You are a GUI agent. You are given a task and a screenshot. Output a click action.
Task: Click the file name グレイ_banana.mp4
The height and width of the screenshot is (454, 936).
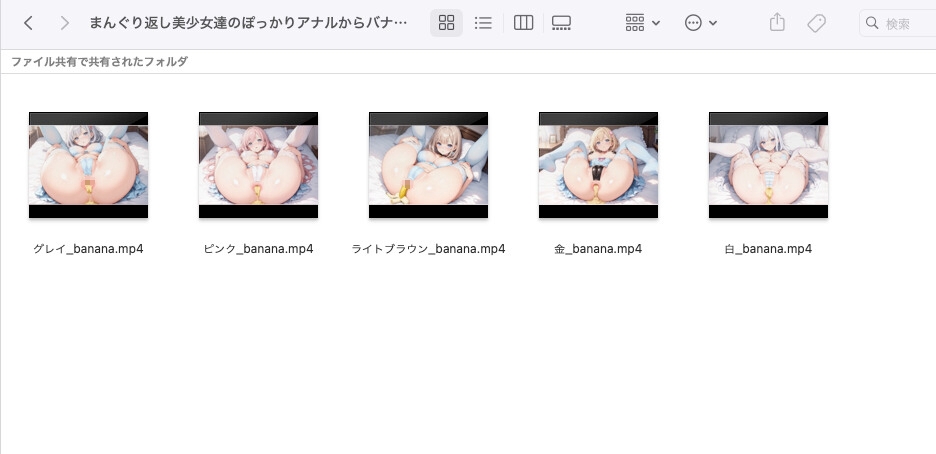[88, 249]
